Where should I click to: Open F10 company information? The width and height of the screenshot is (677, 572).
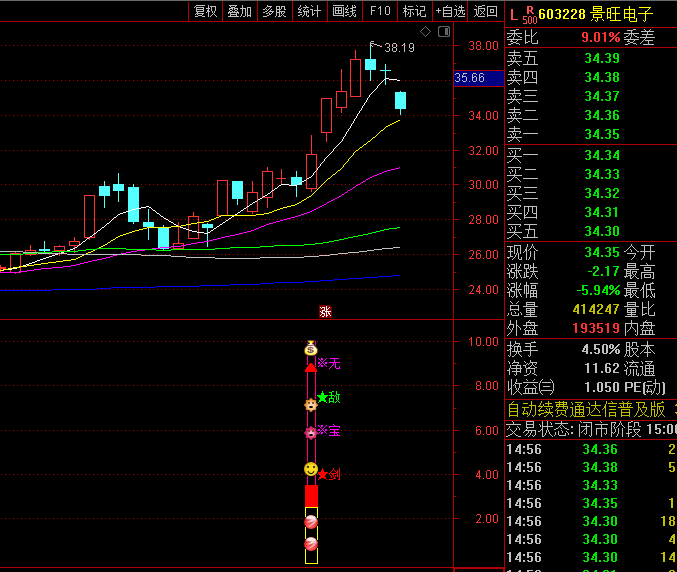(x=380, y=11)
